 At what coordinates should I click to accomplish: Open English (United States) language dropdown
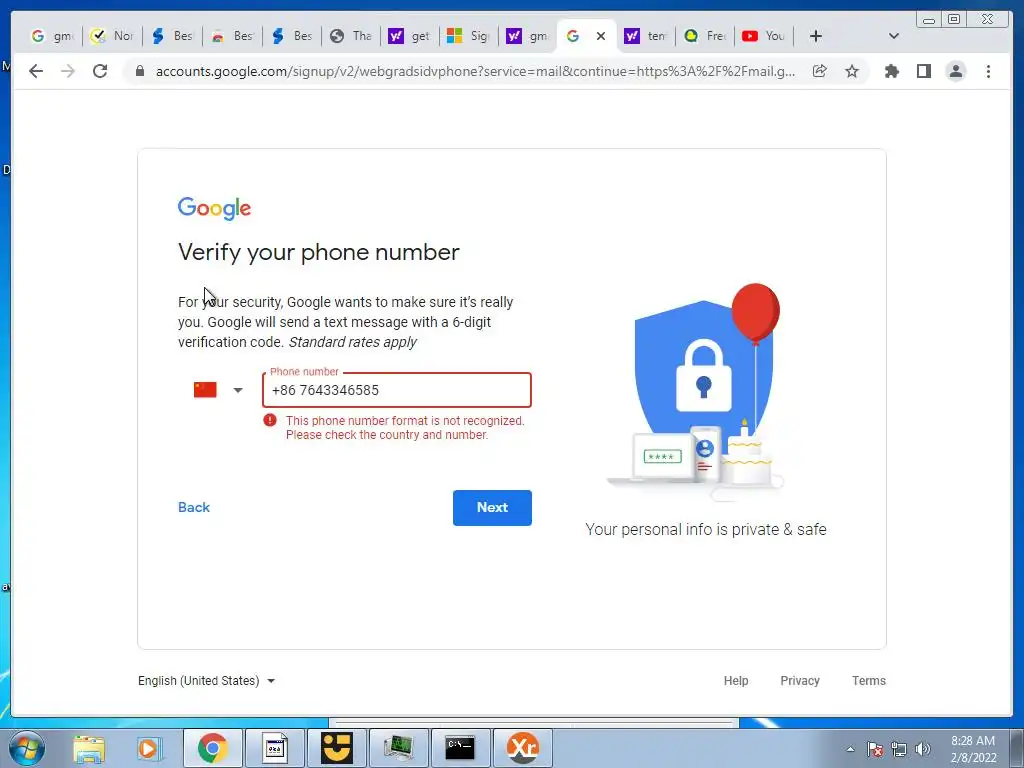coord(206,680)
